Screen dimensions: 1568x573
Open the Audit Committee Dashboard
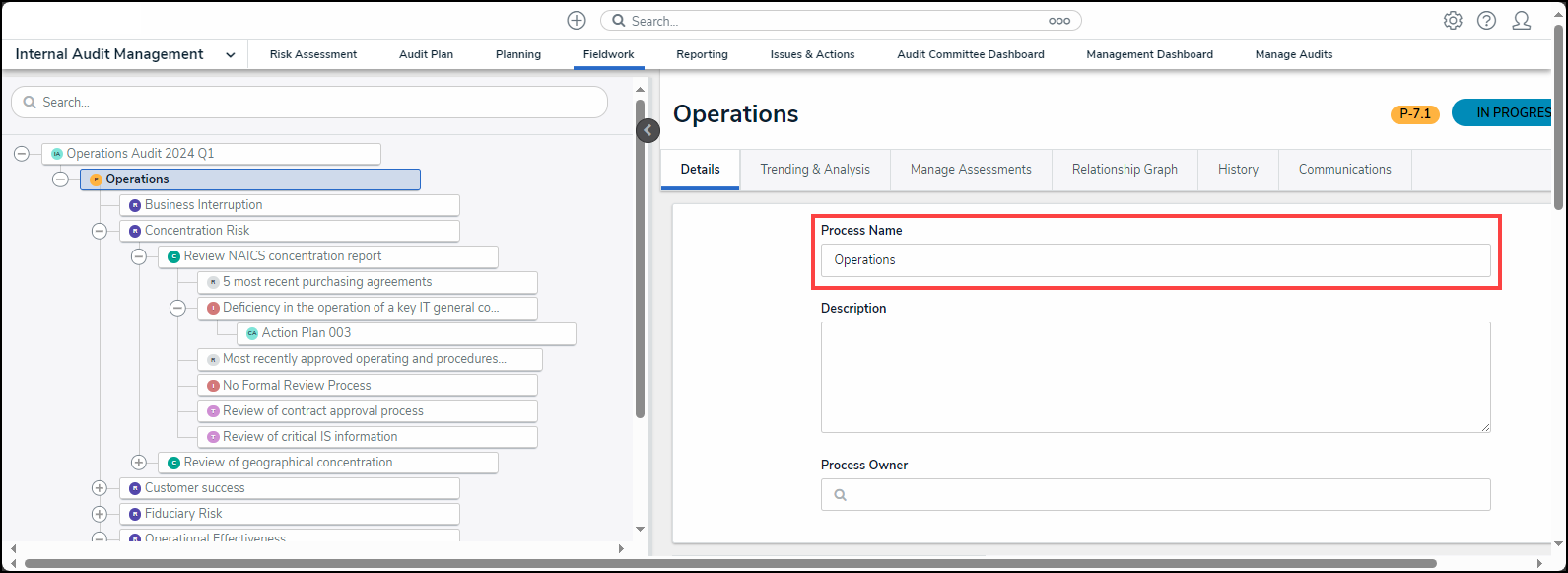pos(971,55)
